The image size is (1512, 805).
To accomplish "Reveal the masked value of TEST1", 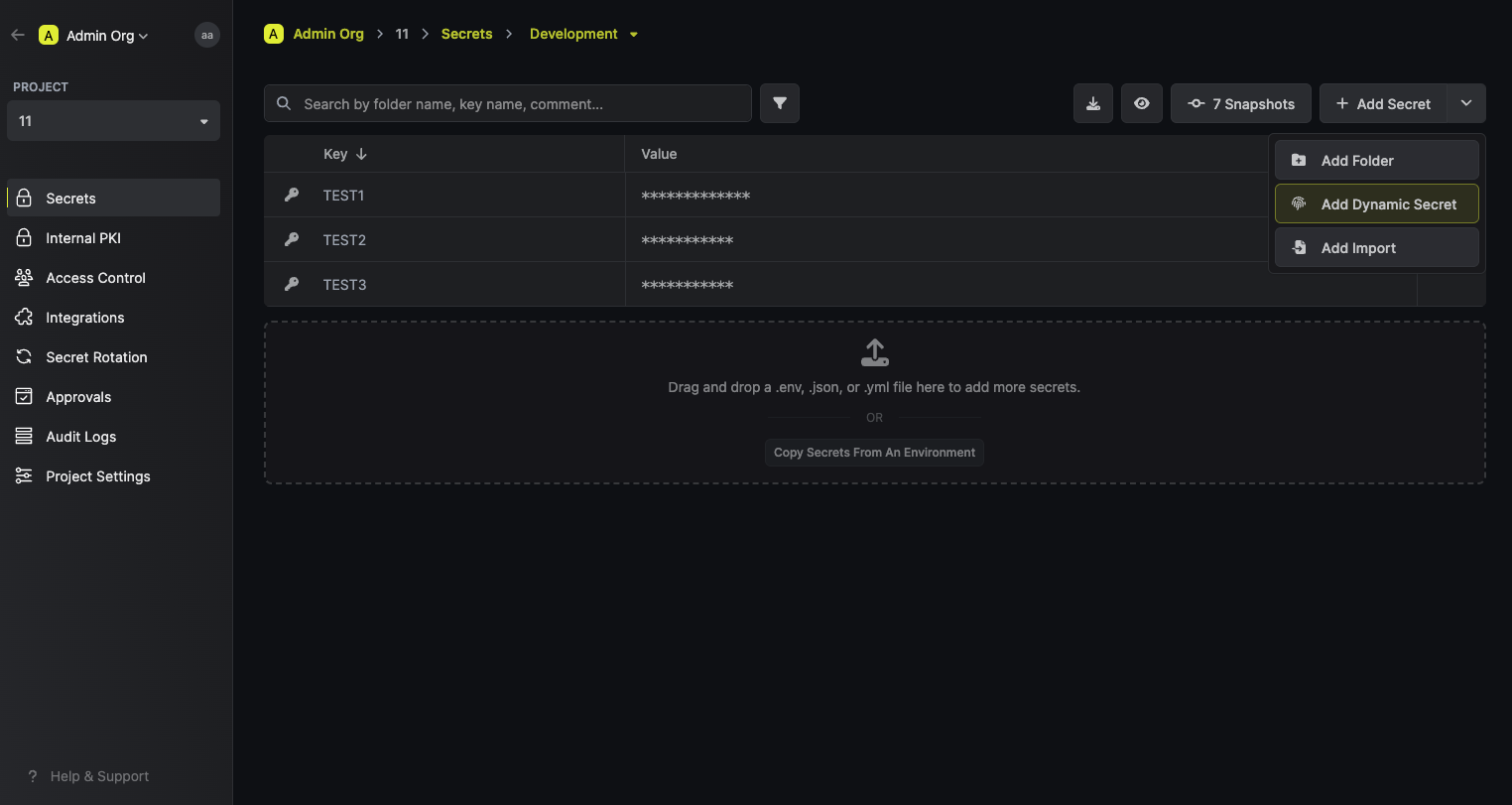I will (695, 197).
